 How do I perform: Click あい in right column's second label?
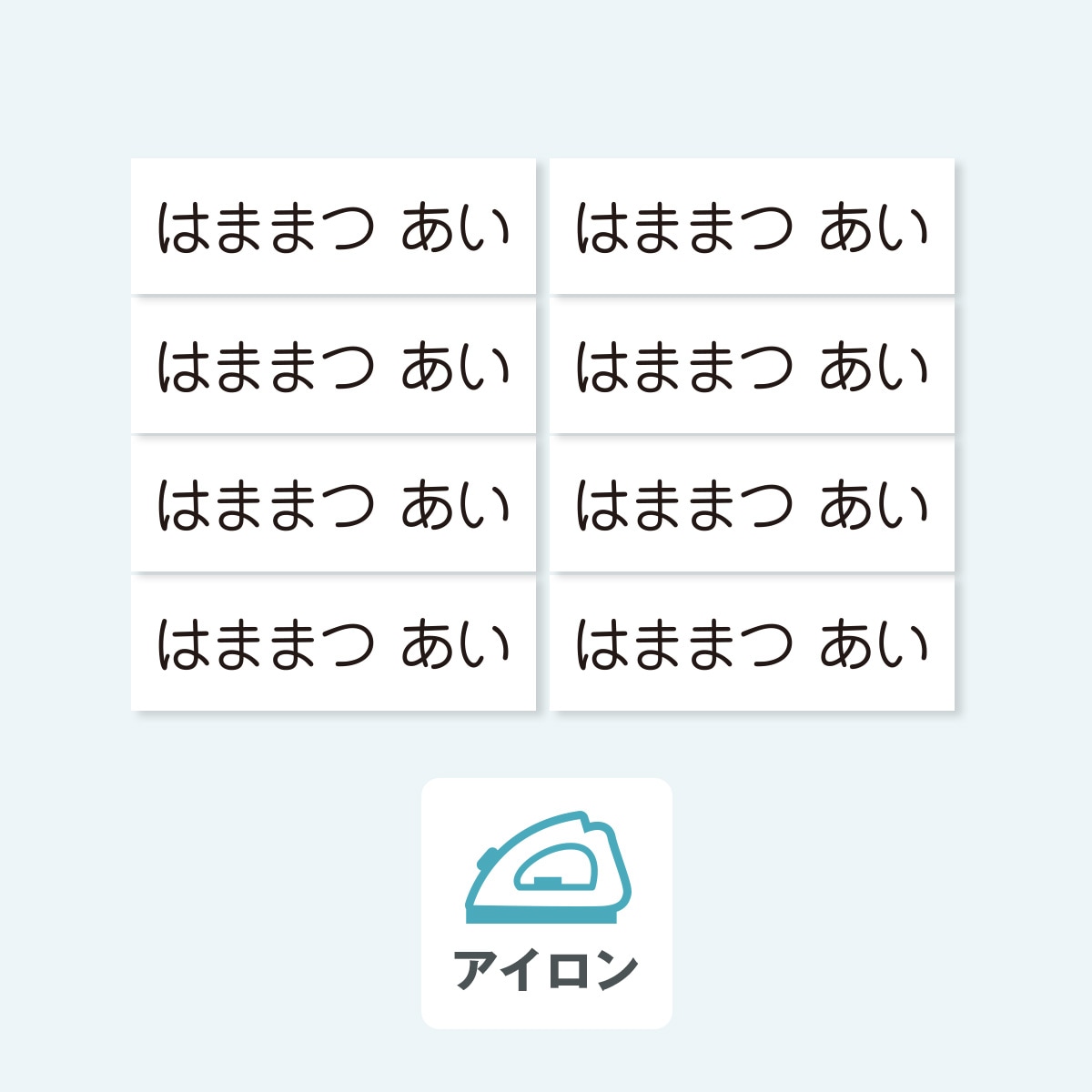click(874, 367)
